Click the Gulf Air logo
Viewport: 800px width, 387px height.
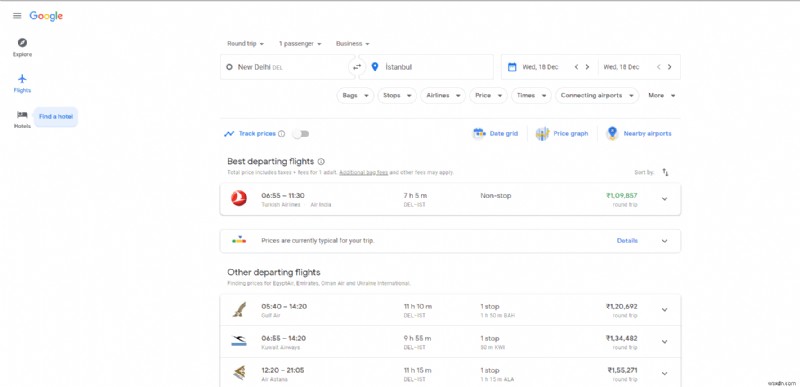(x=239, y=309)
